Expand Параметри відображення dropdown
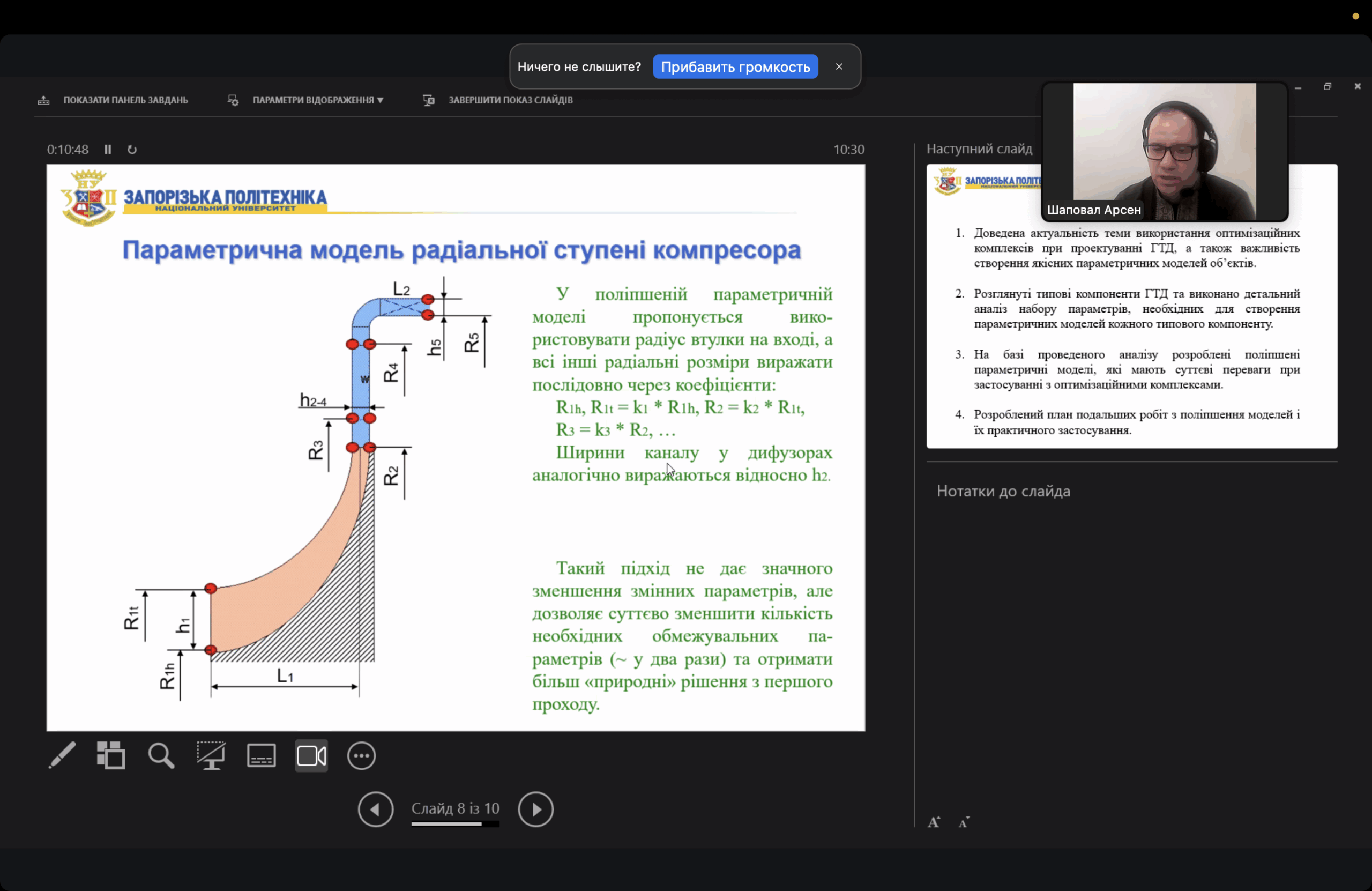 click(x=317, y=100)
